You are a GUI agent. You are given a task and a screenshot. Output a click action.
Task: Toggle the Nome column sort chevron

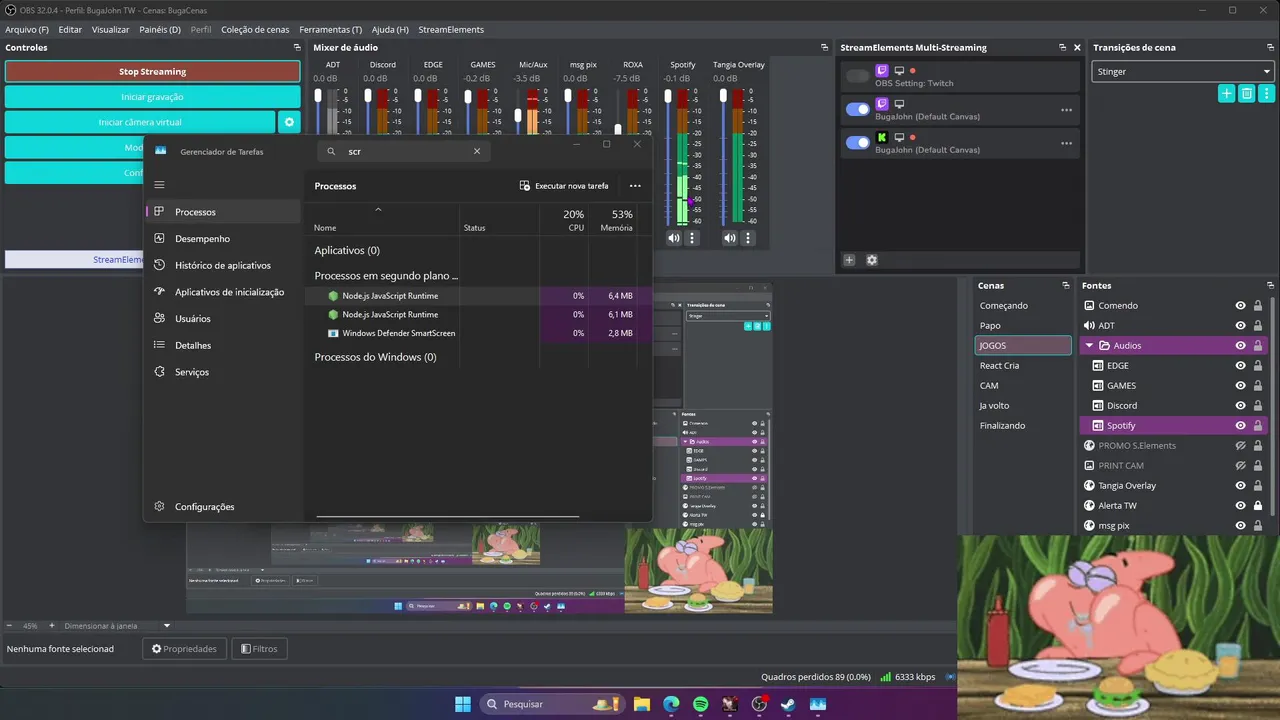click(x=378, y=210)
